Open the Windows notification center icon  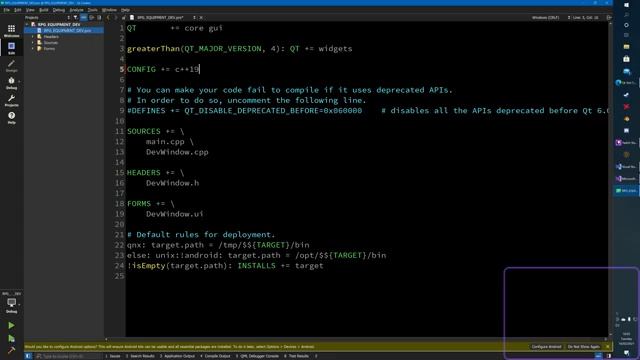[627, 353]
